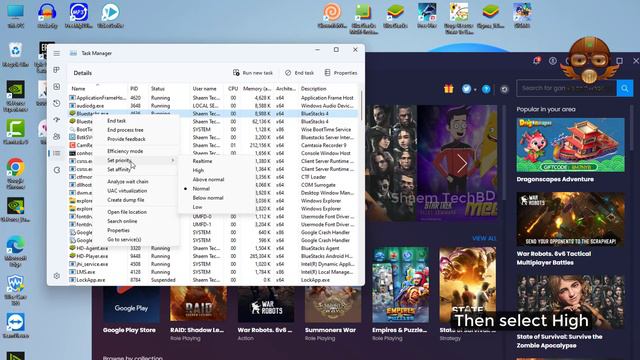Open Wise Care 365 desktop shortcut
Image resolution: width=640 pixels, height=360 pixels.
coord(16,290)
